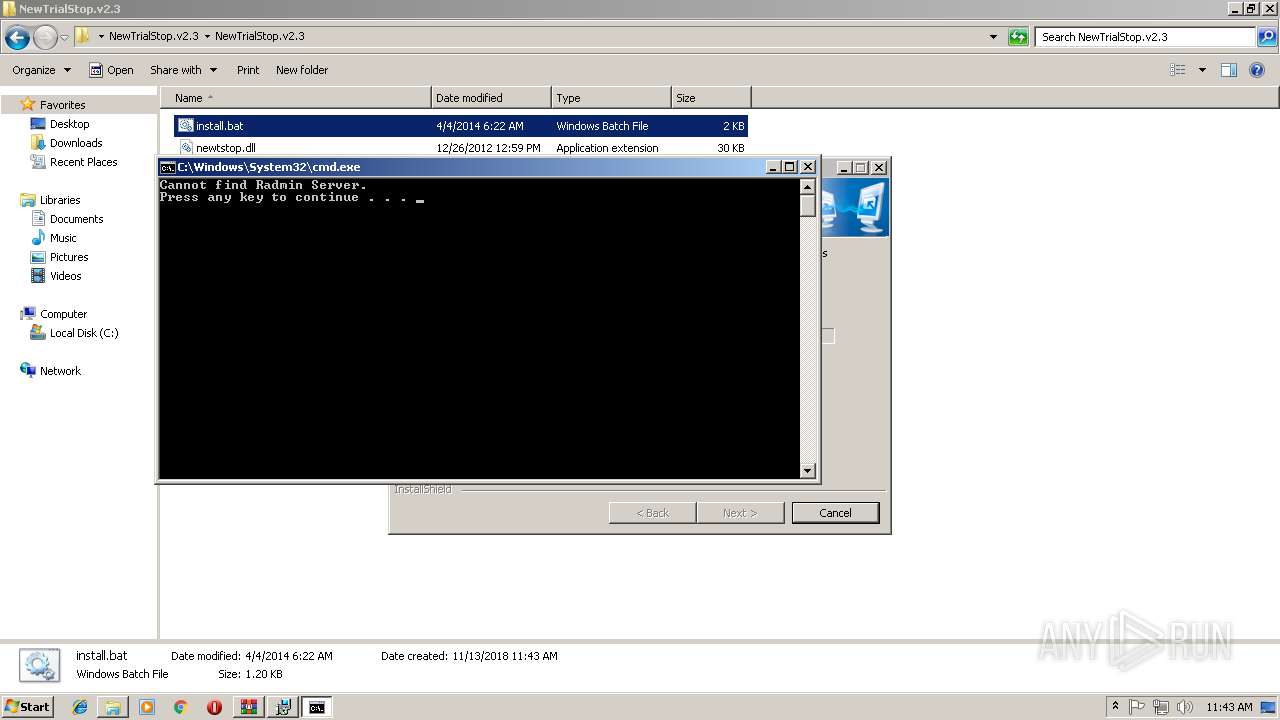Refresh the folder with the green arrows button
1280x720 pixels.
click(x=1018, y=37)
